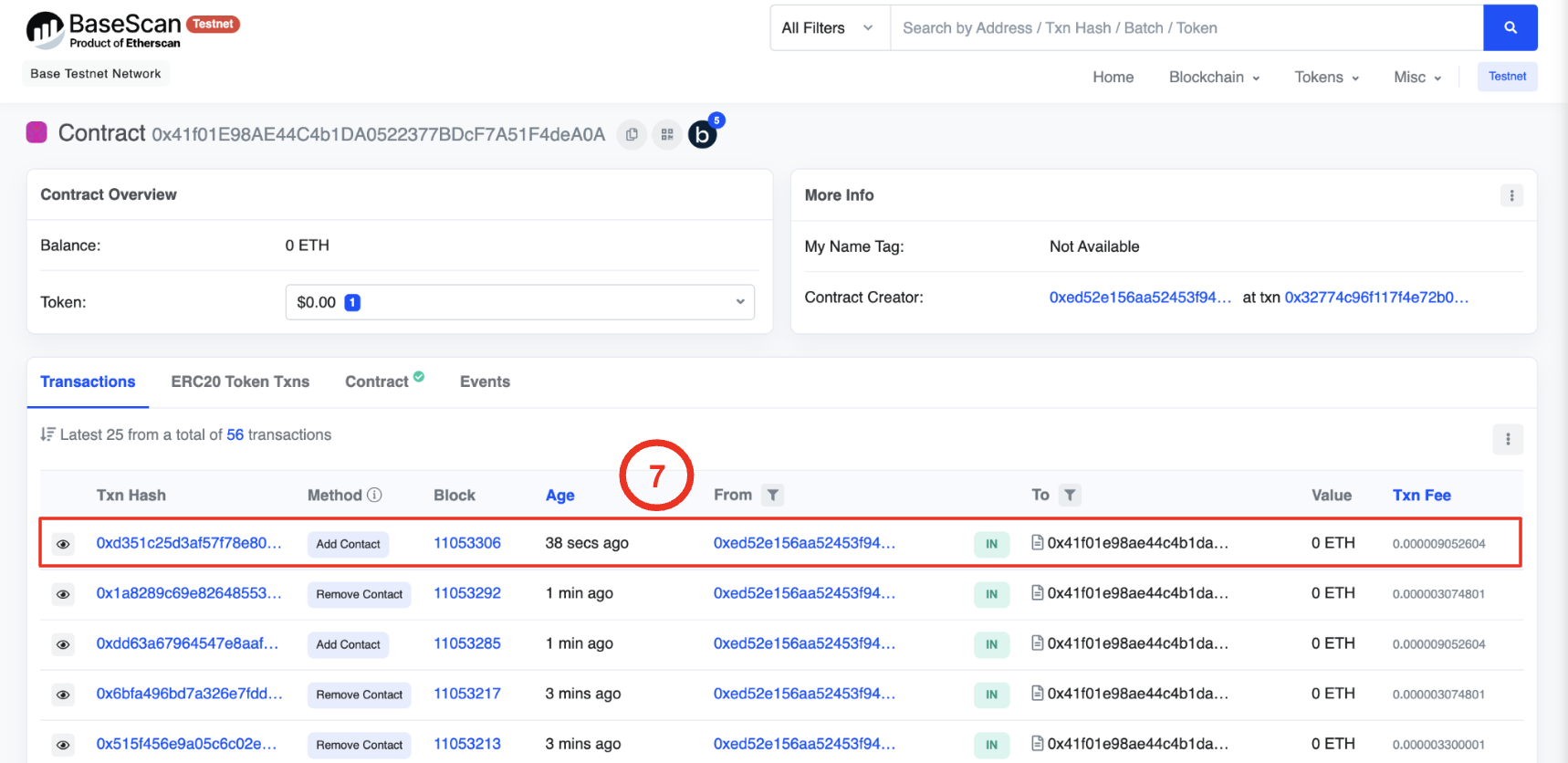Open More Info options menu
1568x763 pixels.
click(1511, 195)
